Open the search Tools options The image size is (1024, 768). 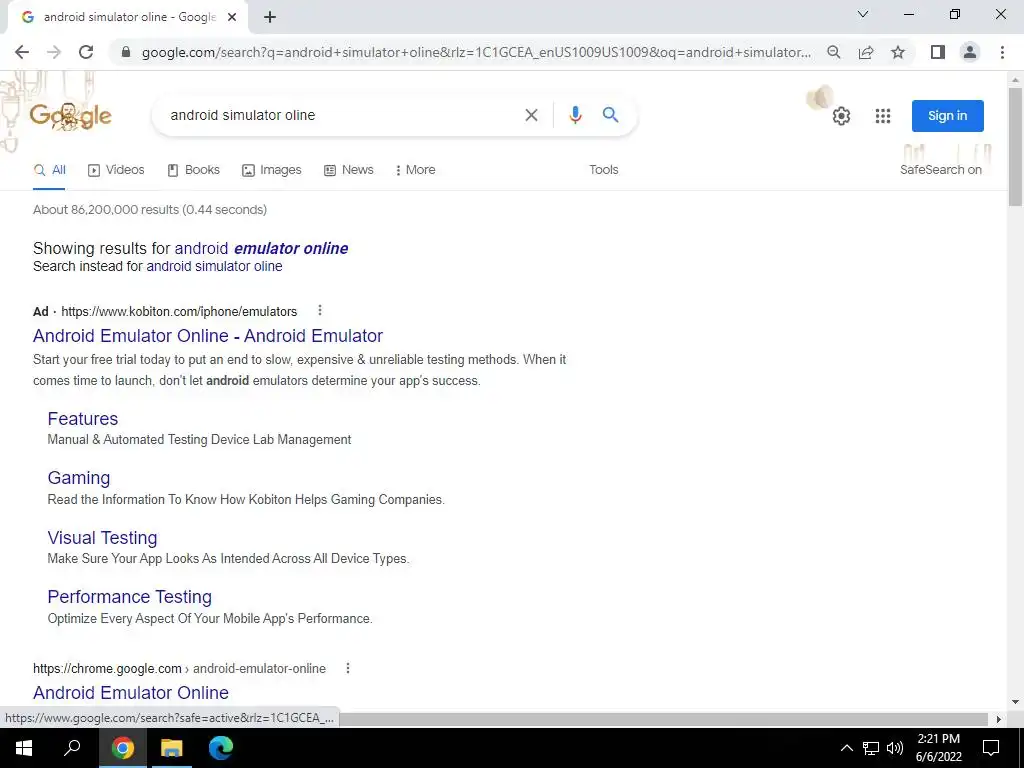(603, 170)
